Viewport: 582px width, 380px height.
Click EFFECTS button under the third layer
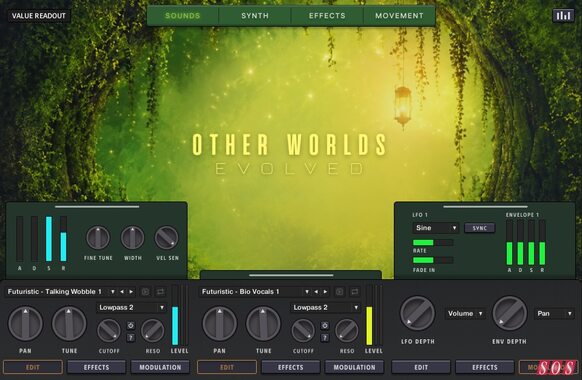pos(485,367)
